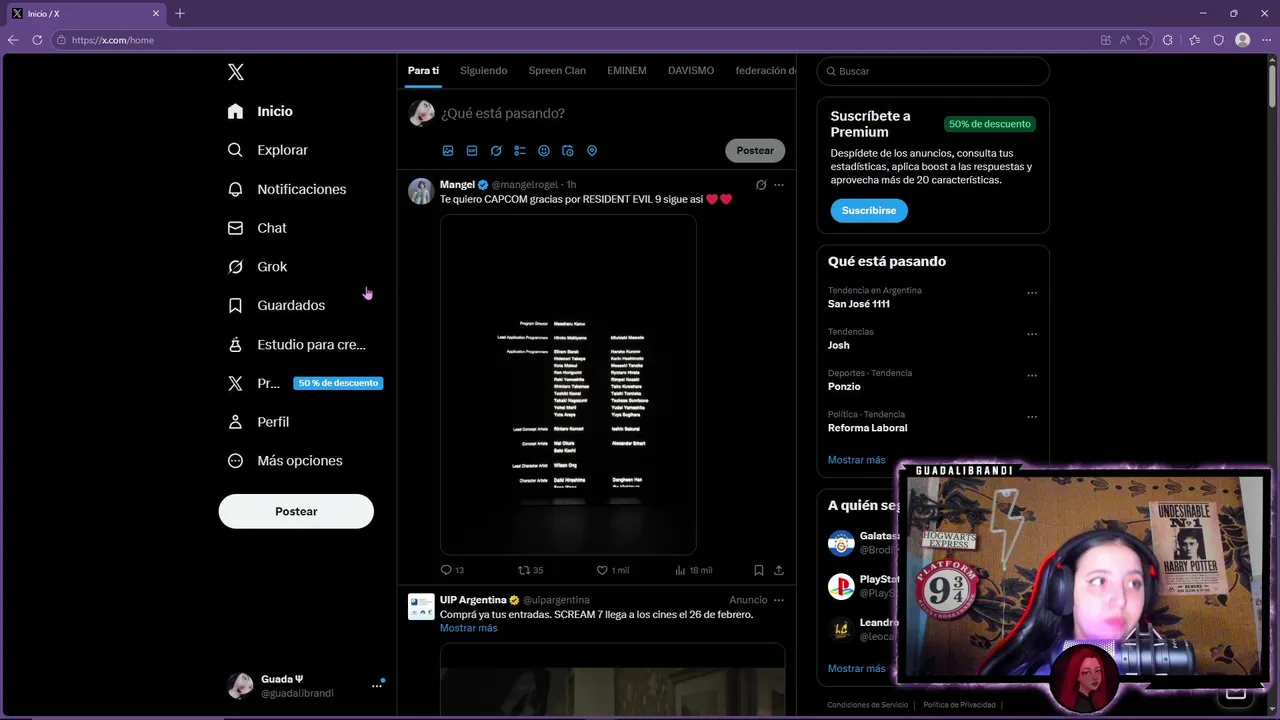Add a poll to the new post
1280x720 pixels.
point(520,151)
